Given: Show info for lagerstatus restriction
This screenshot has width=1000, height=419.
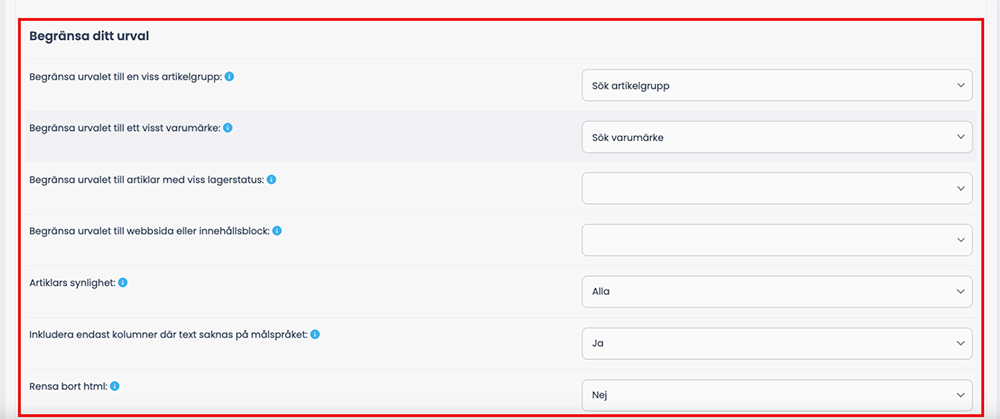Looking at the screenshot, I should point(271,180).
